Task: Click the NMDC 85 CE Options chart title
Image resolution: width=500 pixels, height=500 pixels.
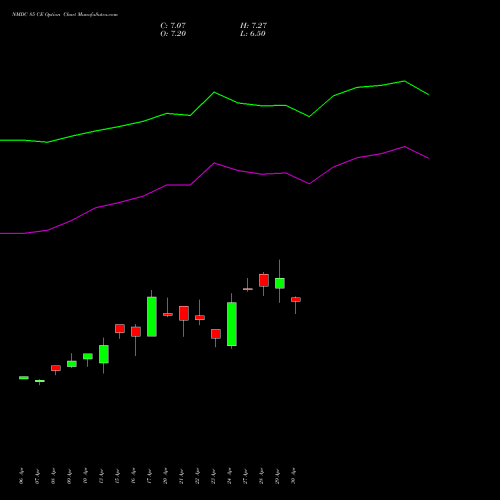Action: coord(65,15)
